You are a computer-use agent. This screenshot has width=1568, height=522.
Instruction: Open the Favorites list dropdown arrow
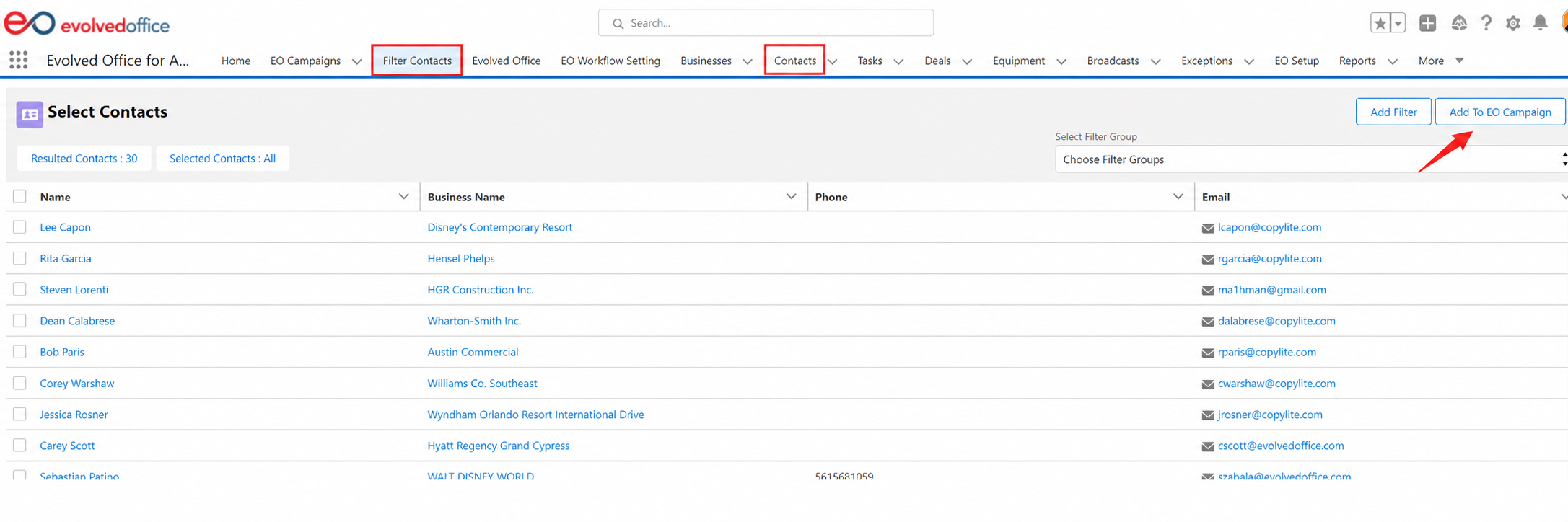1398,23
